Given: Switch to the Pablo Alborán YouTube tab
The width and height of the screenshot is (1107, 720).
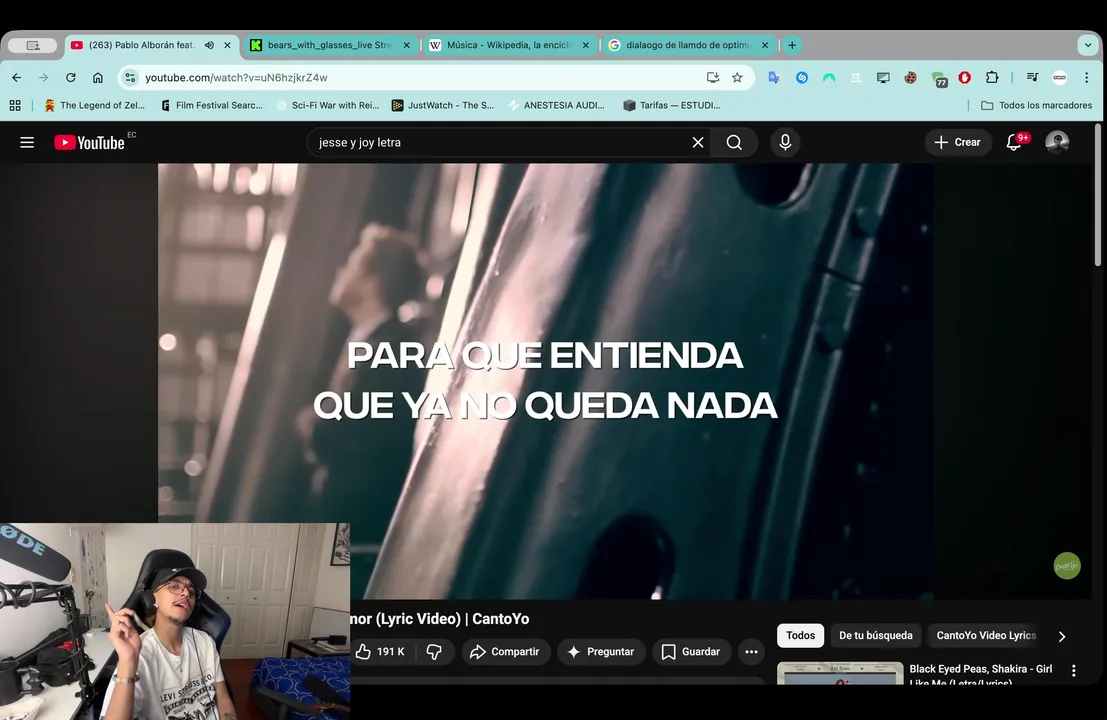Looking at the screenshot, I should [141, 45].
